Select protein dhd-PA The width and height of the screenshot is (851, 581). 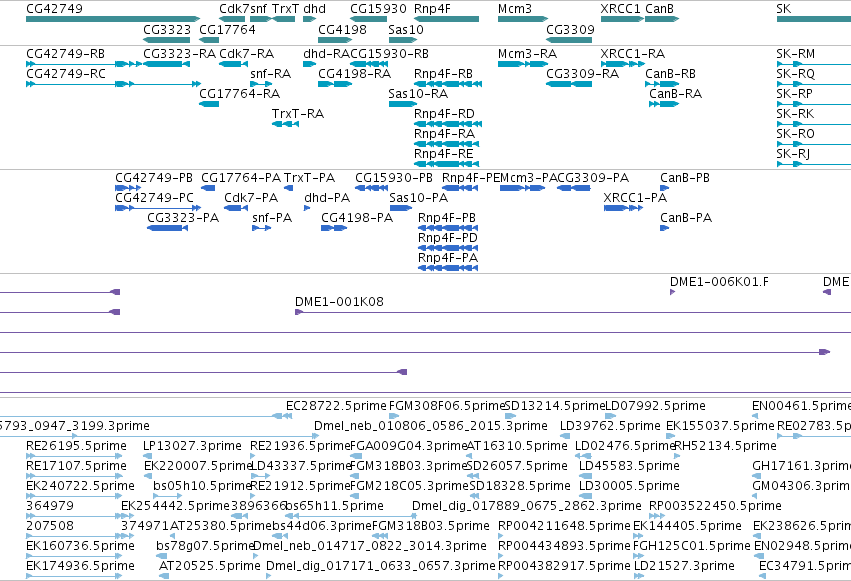coord(307,208)
